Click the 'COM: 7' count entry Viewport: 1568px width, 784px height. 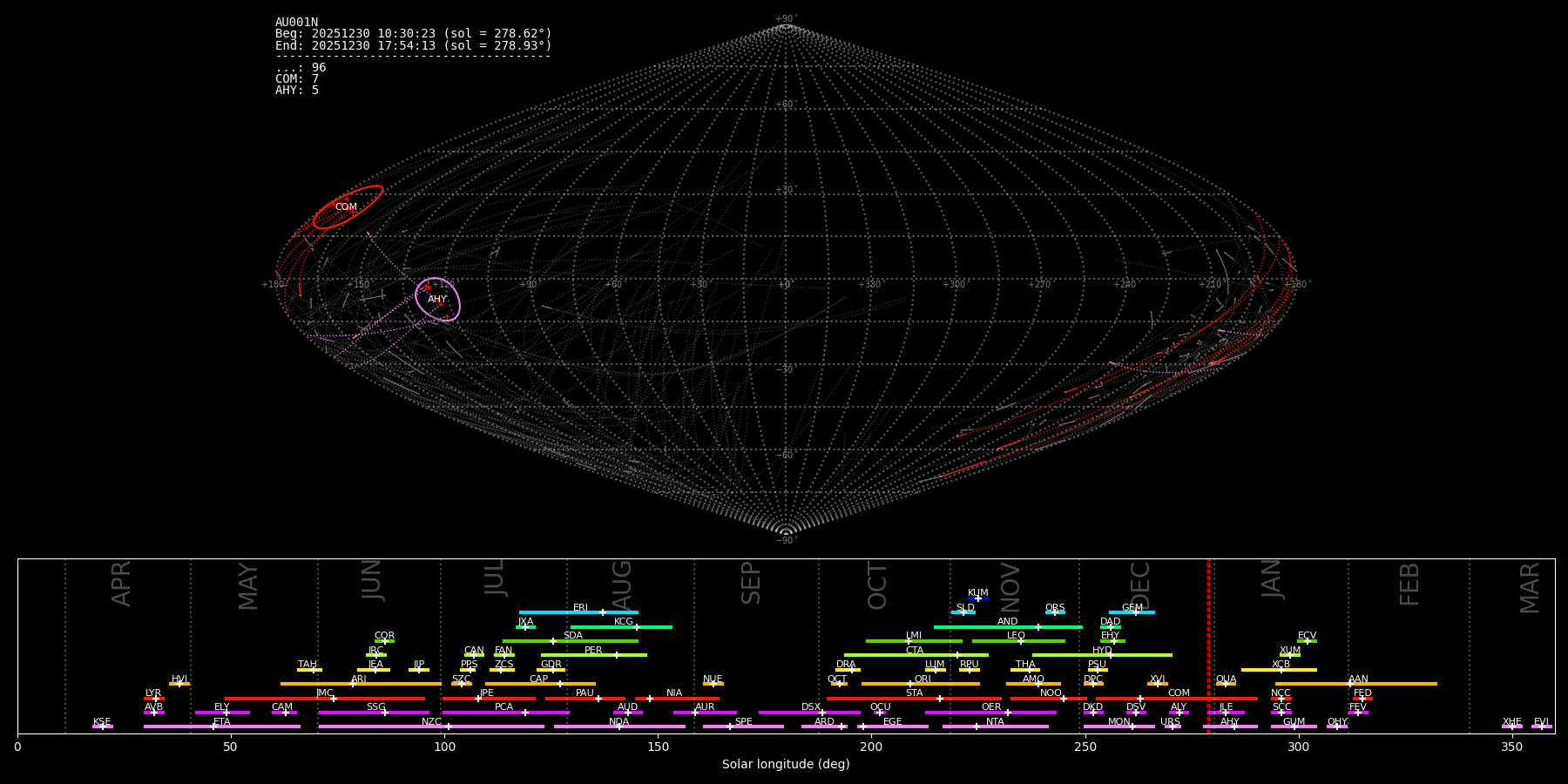point(297,79)
